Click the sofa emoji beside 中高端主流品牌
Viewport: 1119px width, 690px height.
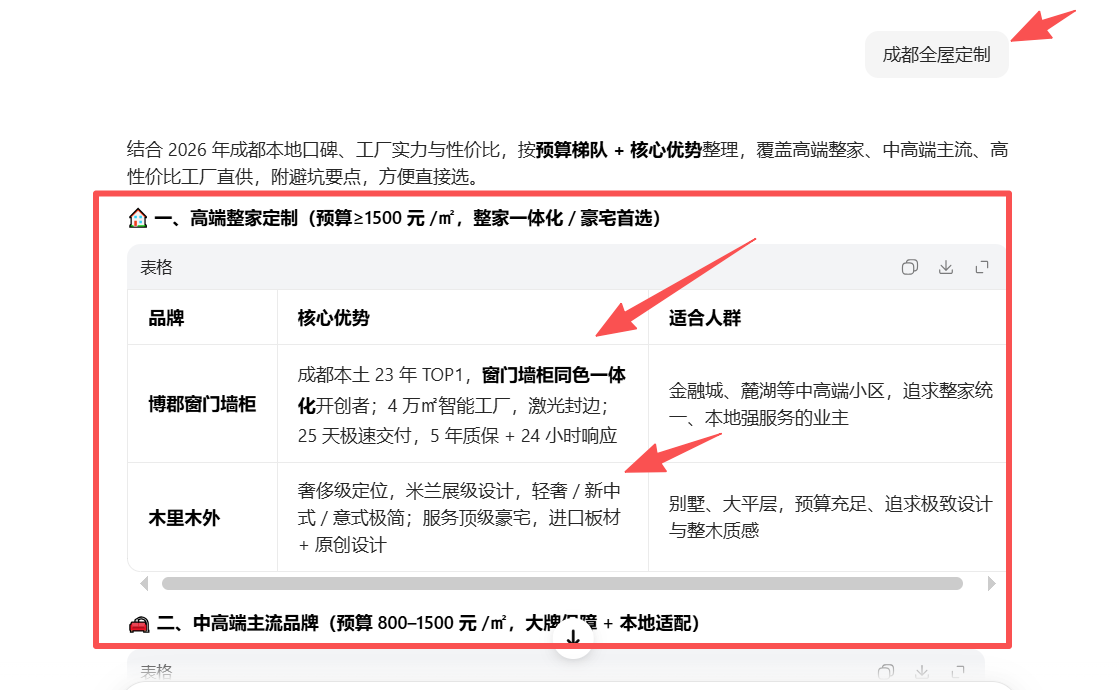(x=139, y=624)
